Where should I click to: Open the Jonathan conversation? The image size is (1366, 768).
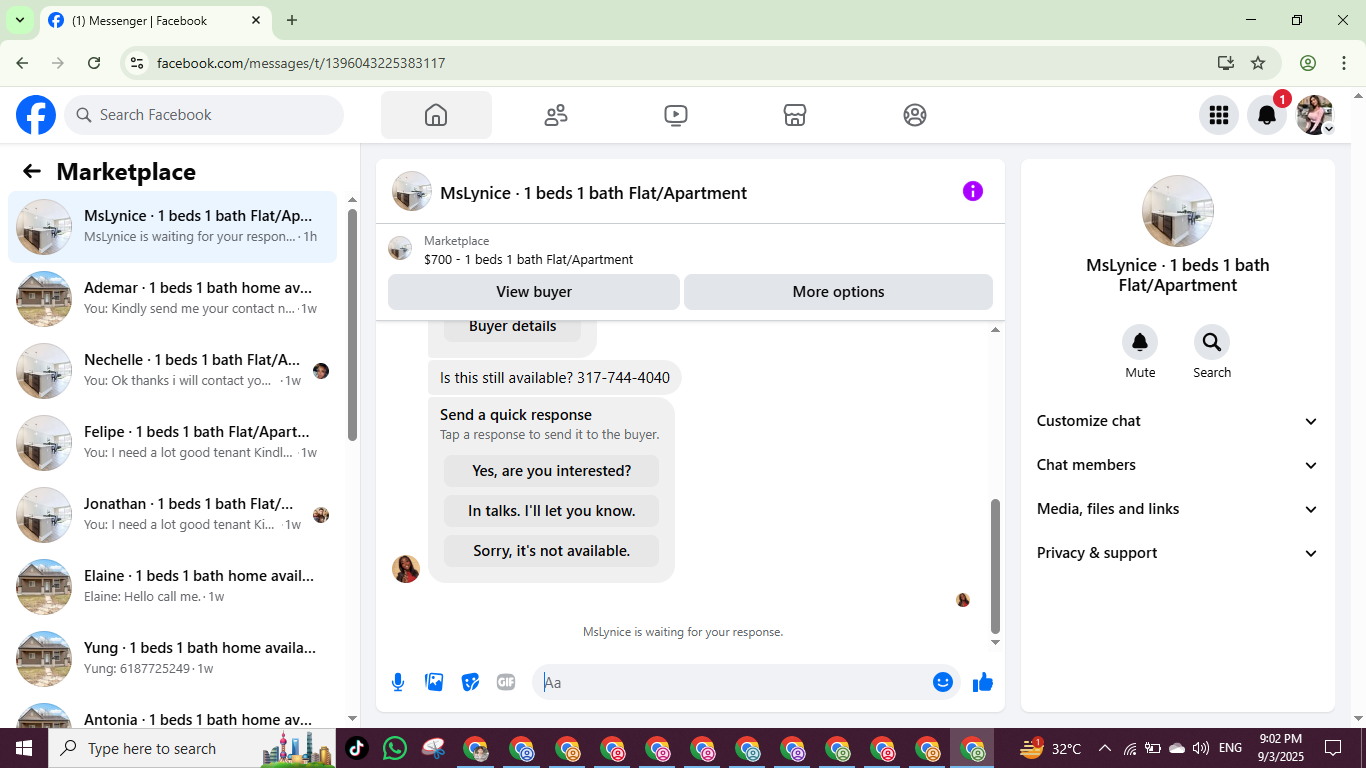[x=173, y=515]
